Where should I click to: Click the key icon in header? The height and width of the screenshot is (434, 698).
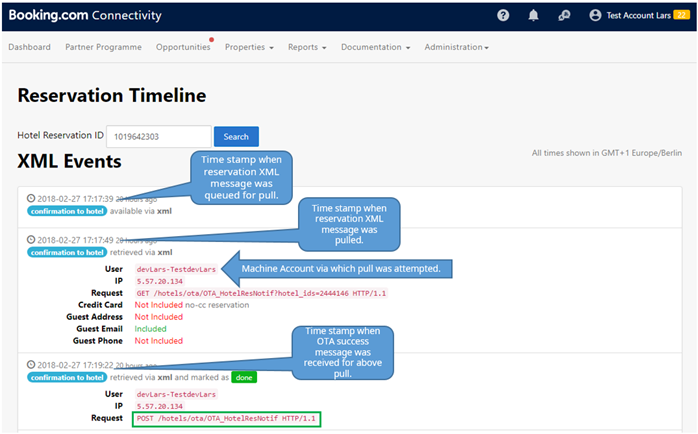click(564, 15)
